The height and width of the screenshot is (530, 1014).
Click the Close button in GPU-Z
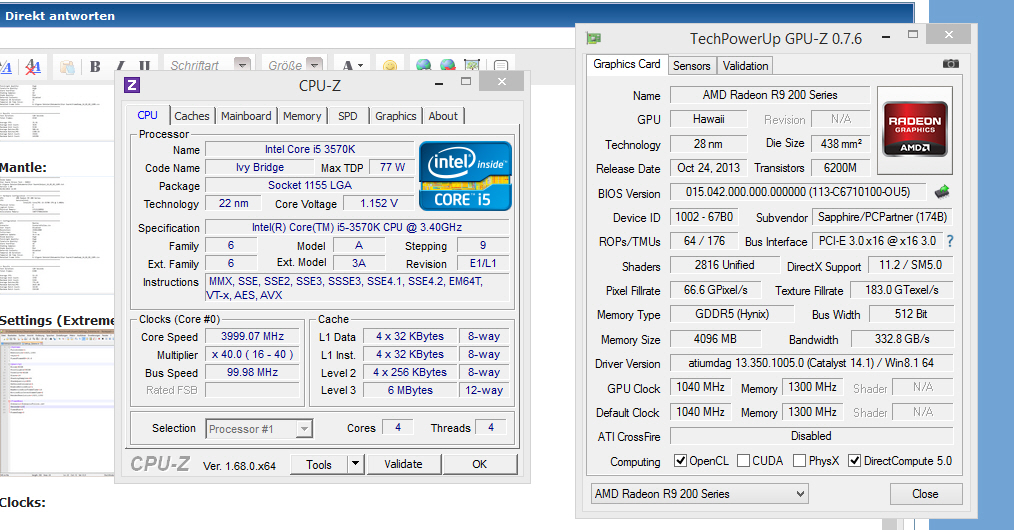pos(925,494)
